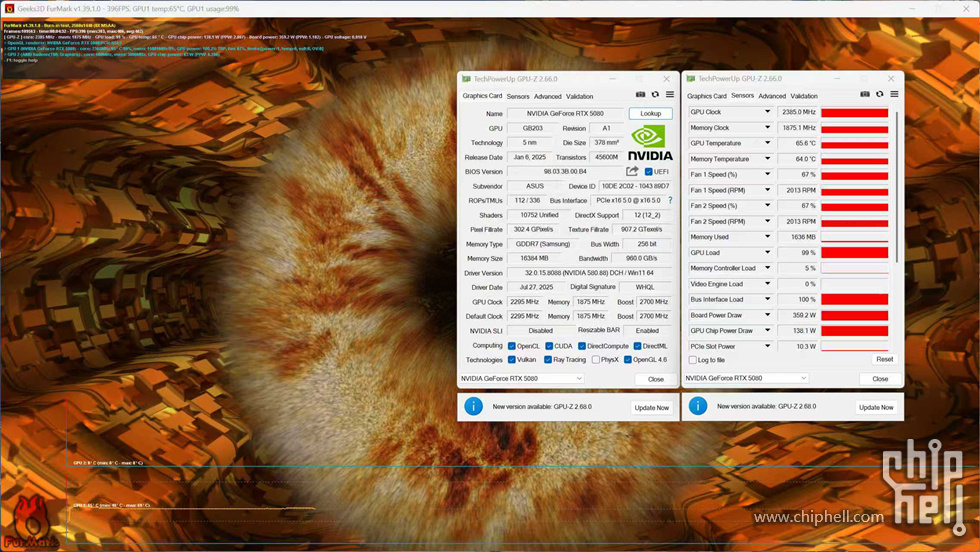980x552 pixels.
Task: Click the Driver Version field
Action: pos(589,273)
